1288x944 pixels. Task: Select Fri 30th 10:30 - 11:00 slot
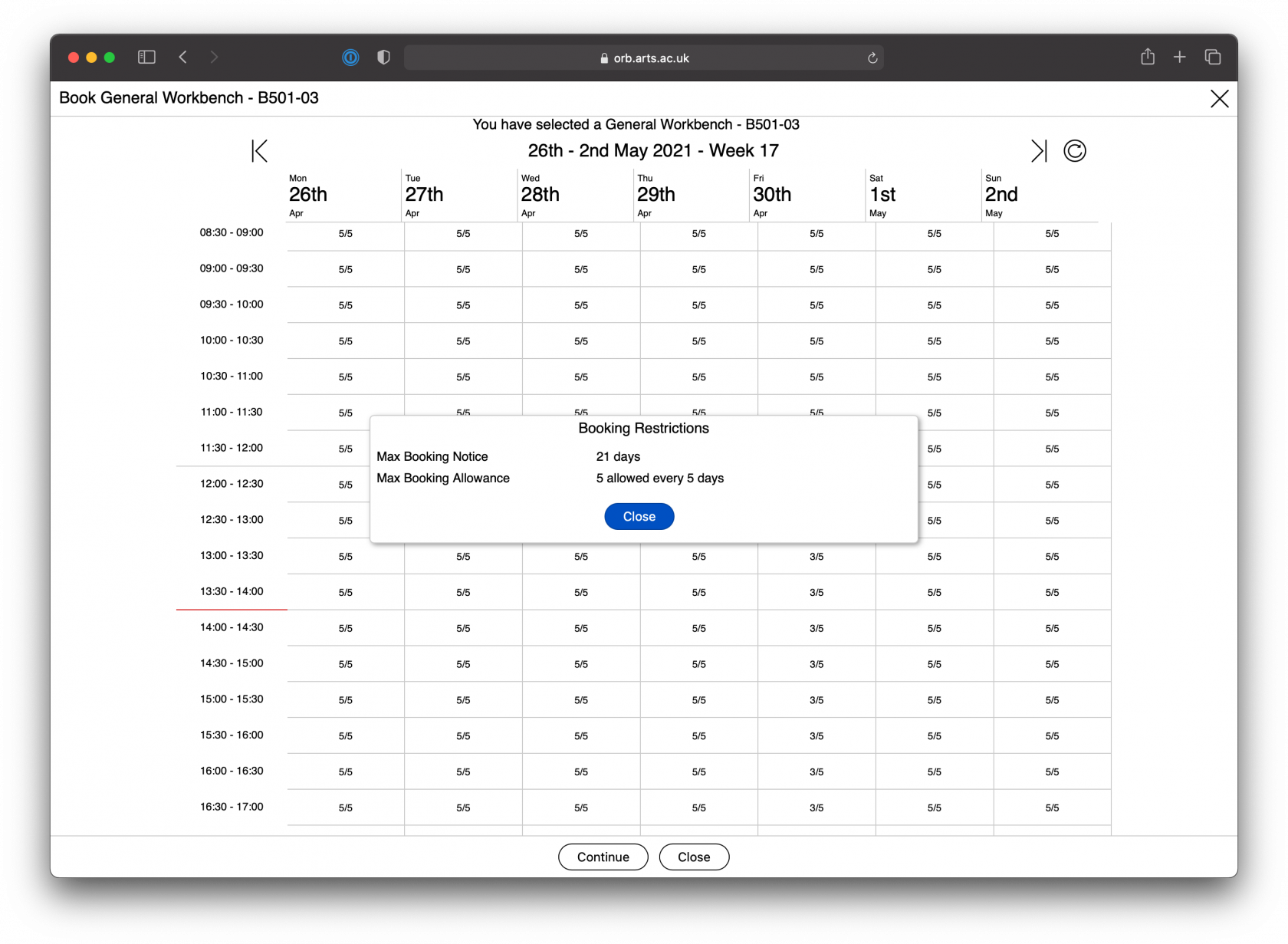point(816,377)
